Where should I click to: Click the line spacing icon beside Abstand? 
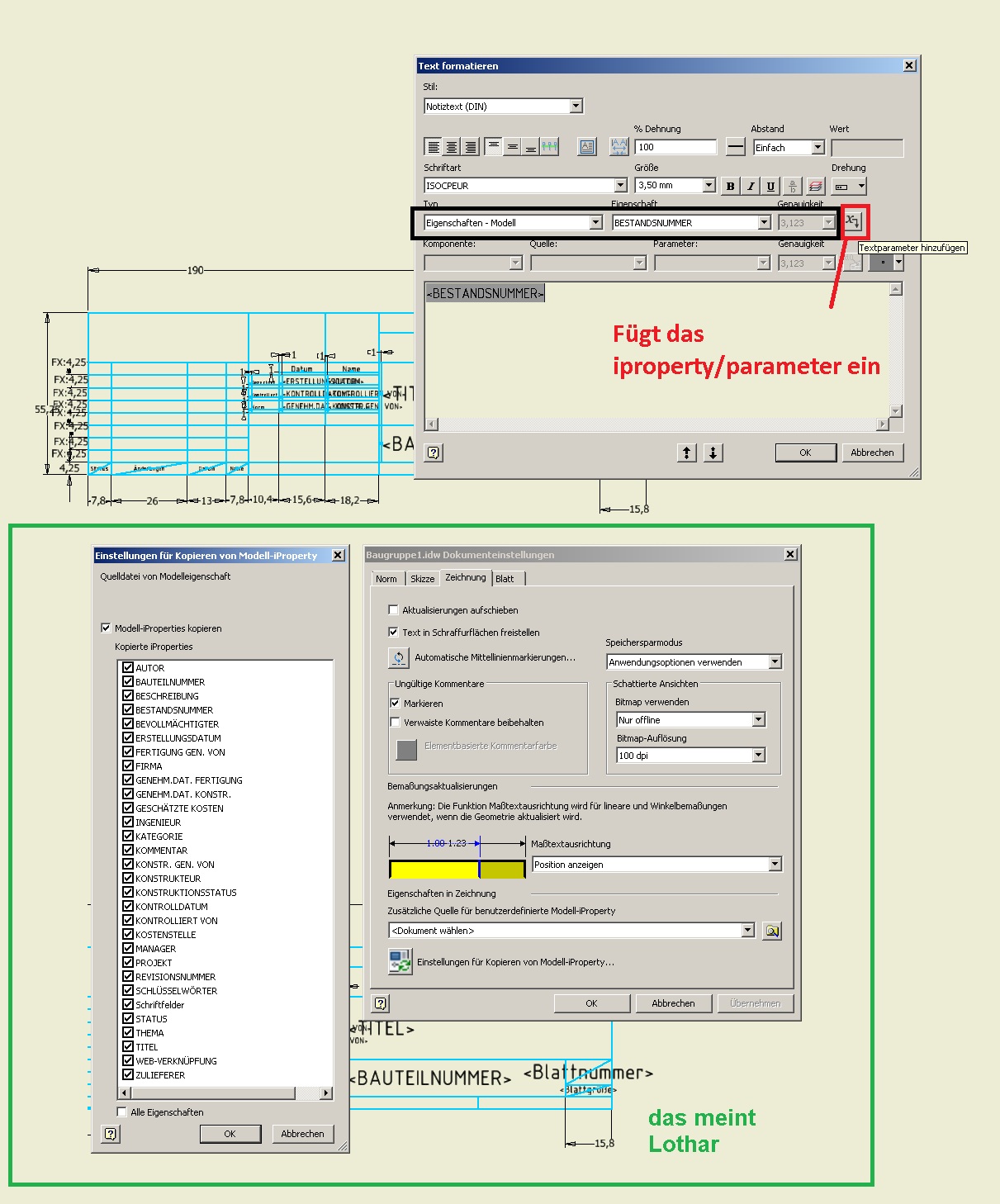point(736,147)
